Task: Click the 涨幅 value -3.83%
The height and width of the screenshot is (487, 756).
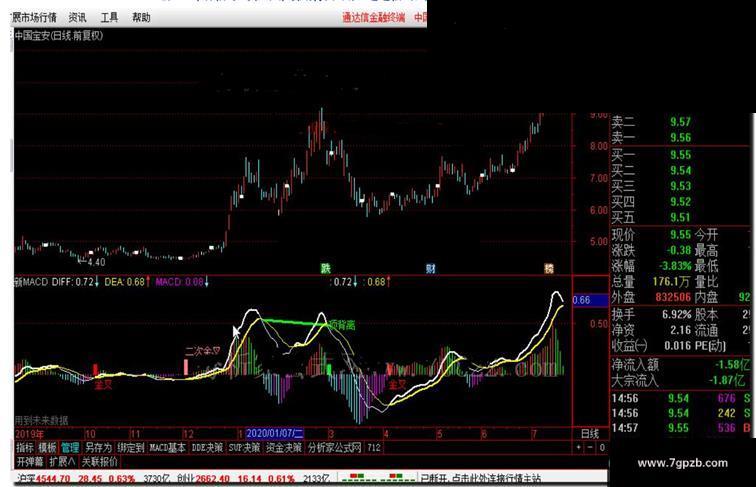Action: pyautogui.click(x=675, y=266)
